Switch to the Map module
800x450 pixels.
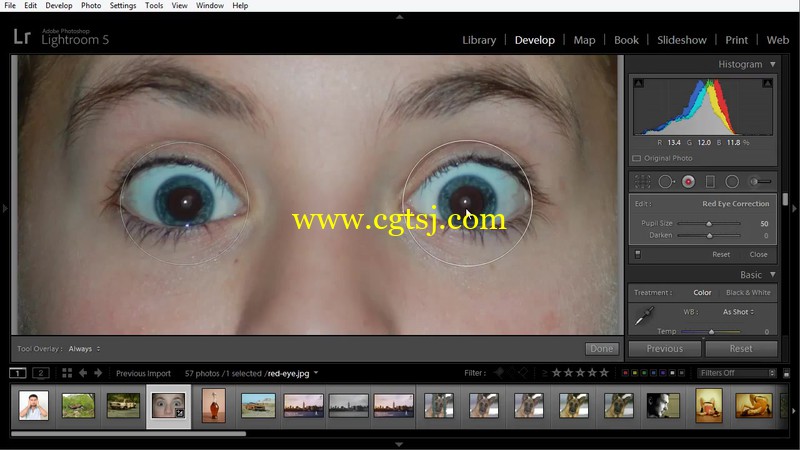[x=584, y=40]
